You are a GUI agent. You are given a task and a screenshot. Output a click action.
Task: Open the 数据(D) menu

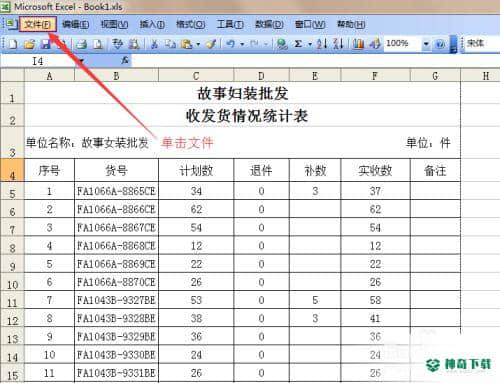tap(269, 24)
